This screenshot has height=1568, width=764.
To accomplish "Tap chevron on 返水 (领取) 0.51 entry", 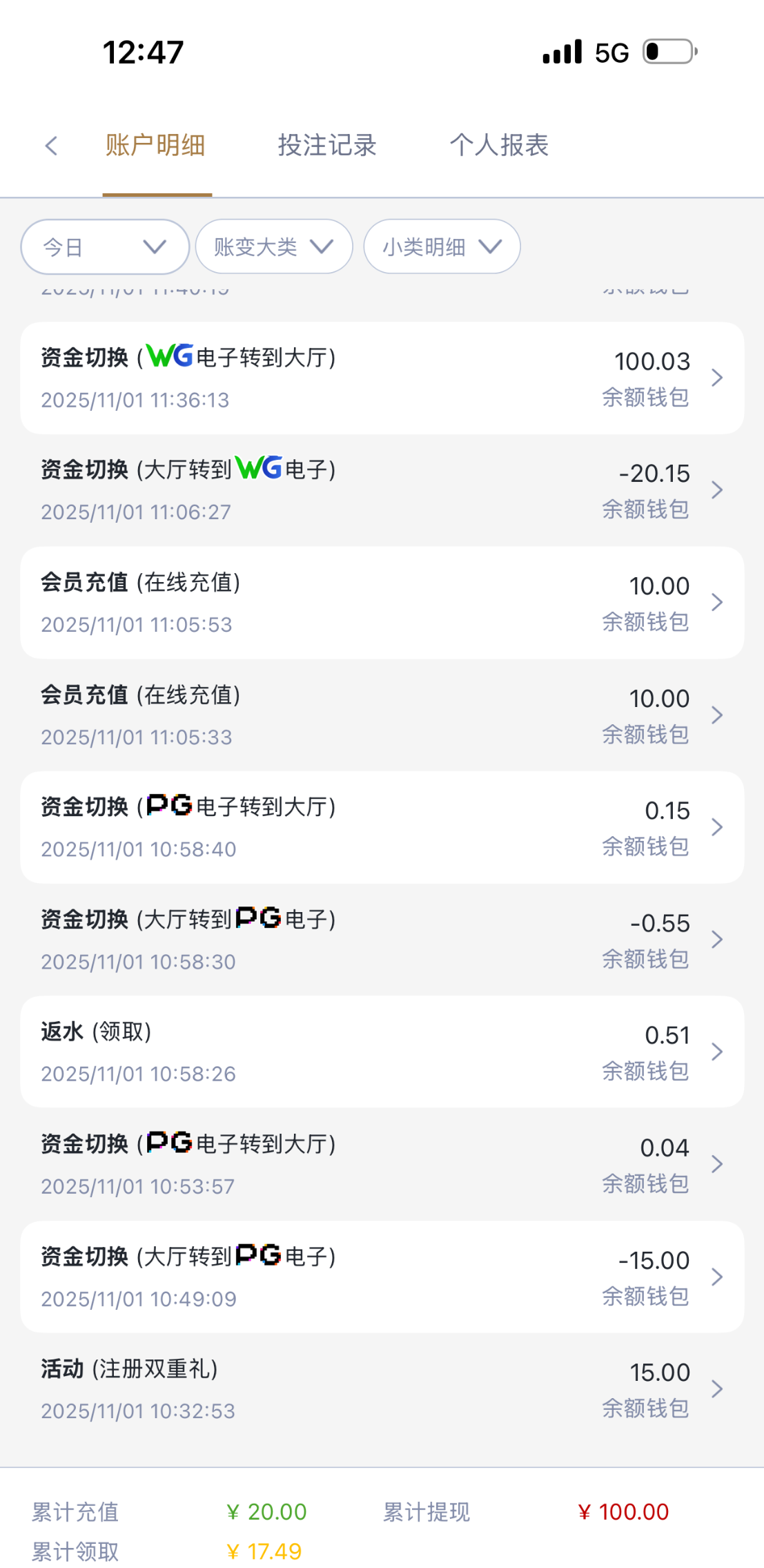I will click(717, 1052).
